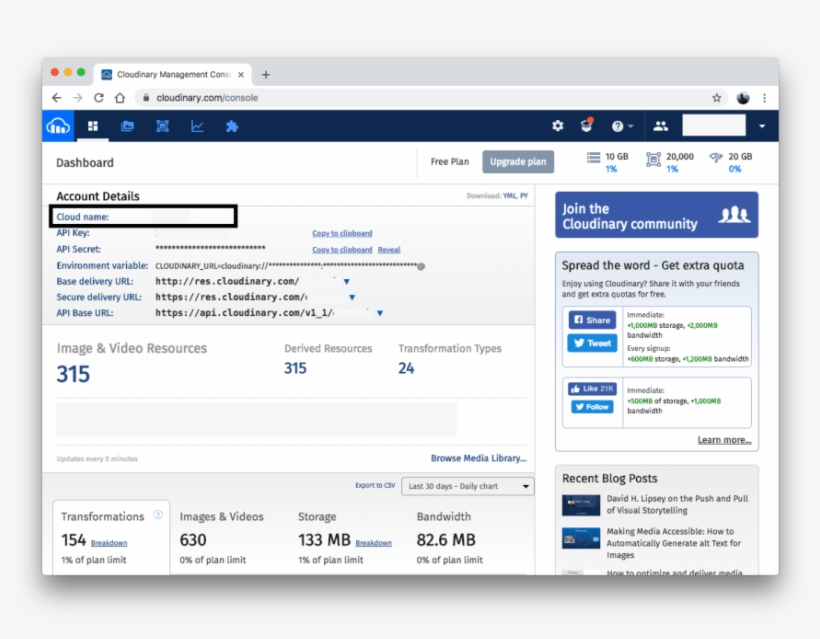This screenshot has height=639, width=820.
Task: Open the Add-ons puzzle piece icon
Action: point(232,126)
